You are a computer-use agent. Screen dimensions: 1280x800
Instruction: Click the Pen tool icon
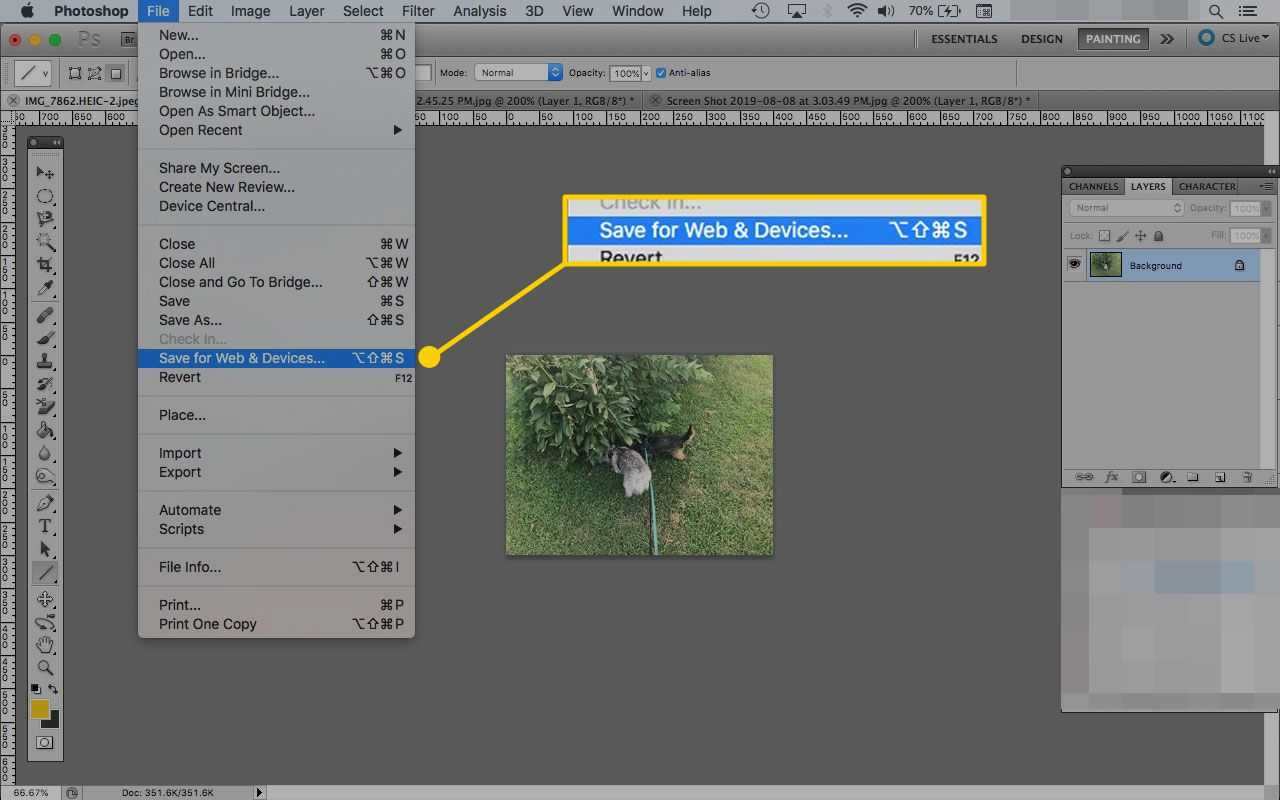[x=45, y=502]
